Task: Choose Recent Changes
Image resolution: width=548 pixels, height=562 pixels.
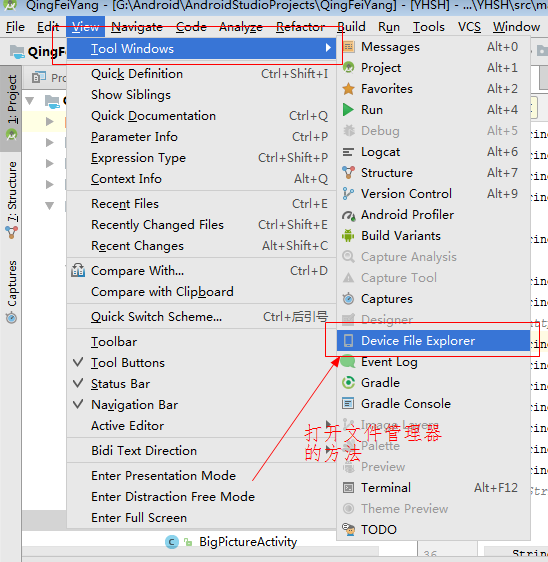Action: pos(201,246)
